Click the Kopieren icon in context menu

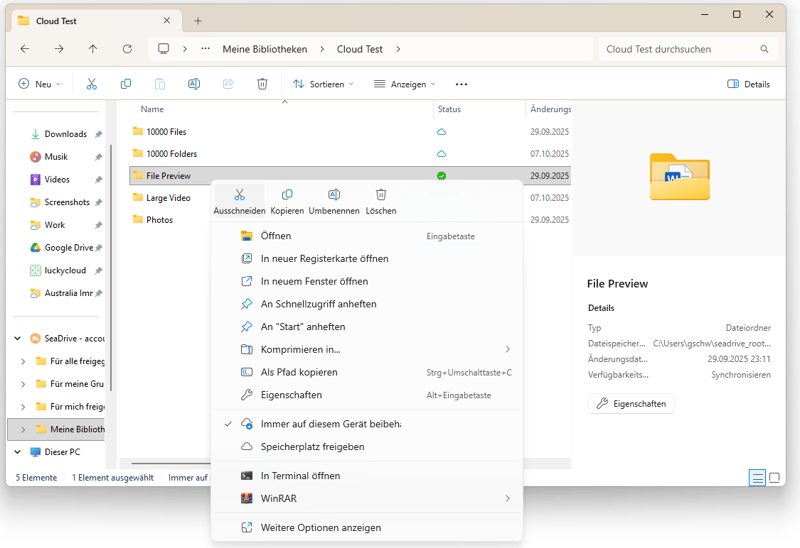pos(287,195)
